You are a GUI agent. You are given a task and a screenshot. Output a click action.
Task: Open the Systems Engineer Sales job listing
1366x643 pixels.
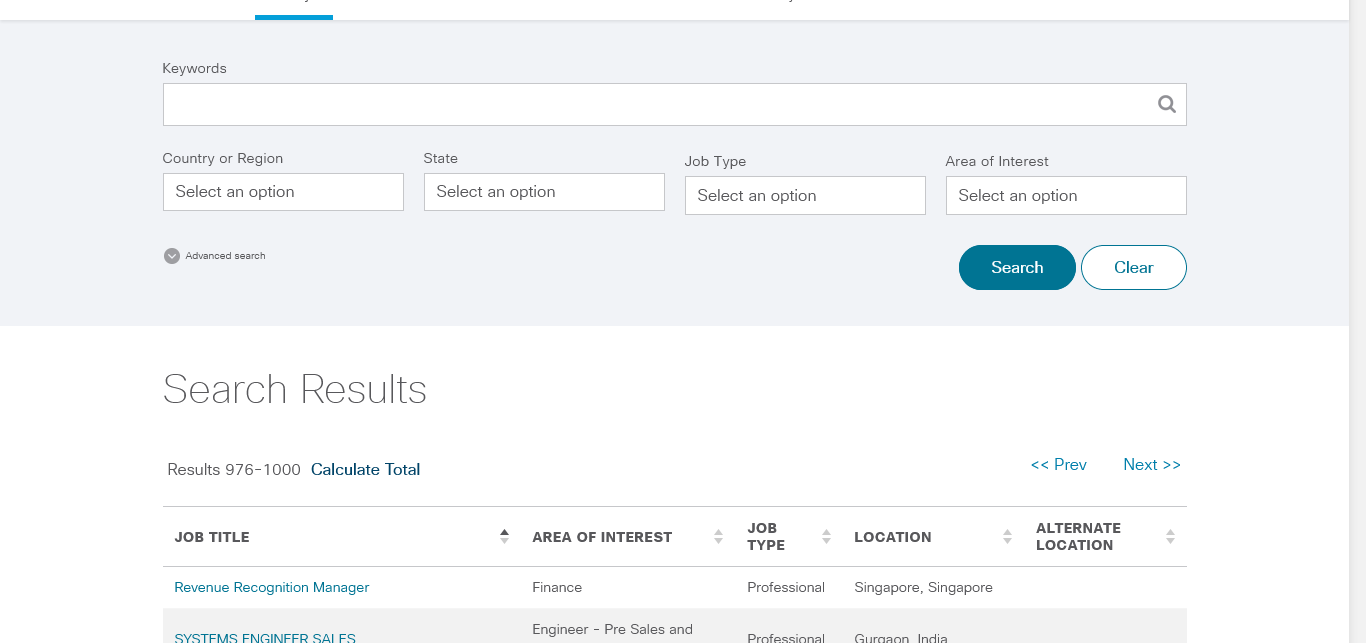click(265, 637)
